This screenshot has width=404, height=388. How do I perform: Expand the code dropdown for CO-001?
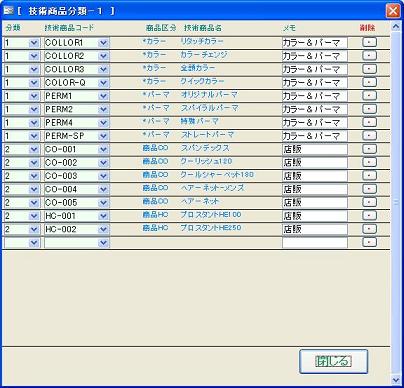pyautogui.click(x=103, y=149)
